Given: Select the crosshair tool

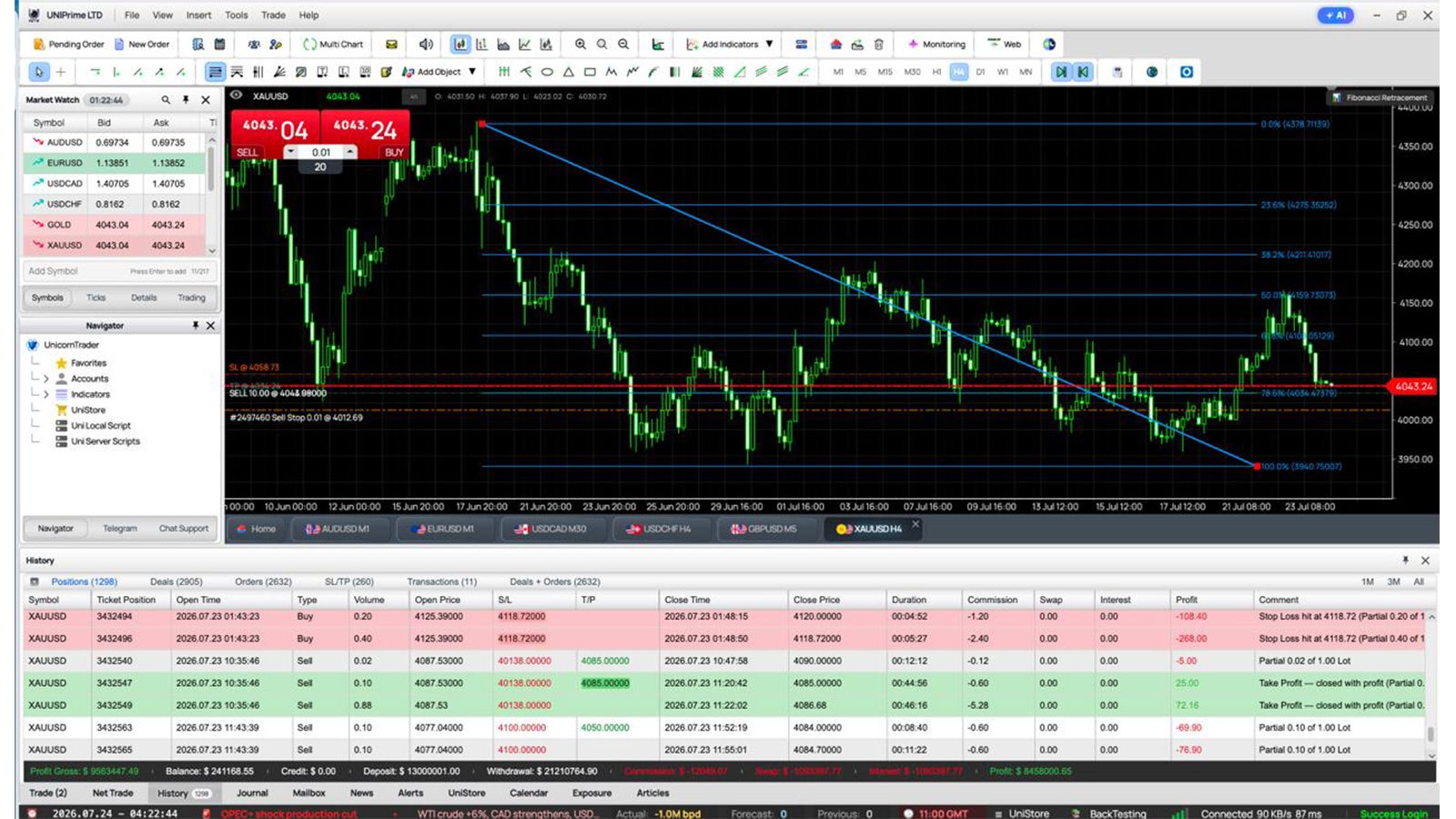Looking at the screenshot, I should point(61,72).
